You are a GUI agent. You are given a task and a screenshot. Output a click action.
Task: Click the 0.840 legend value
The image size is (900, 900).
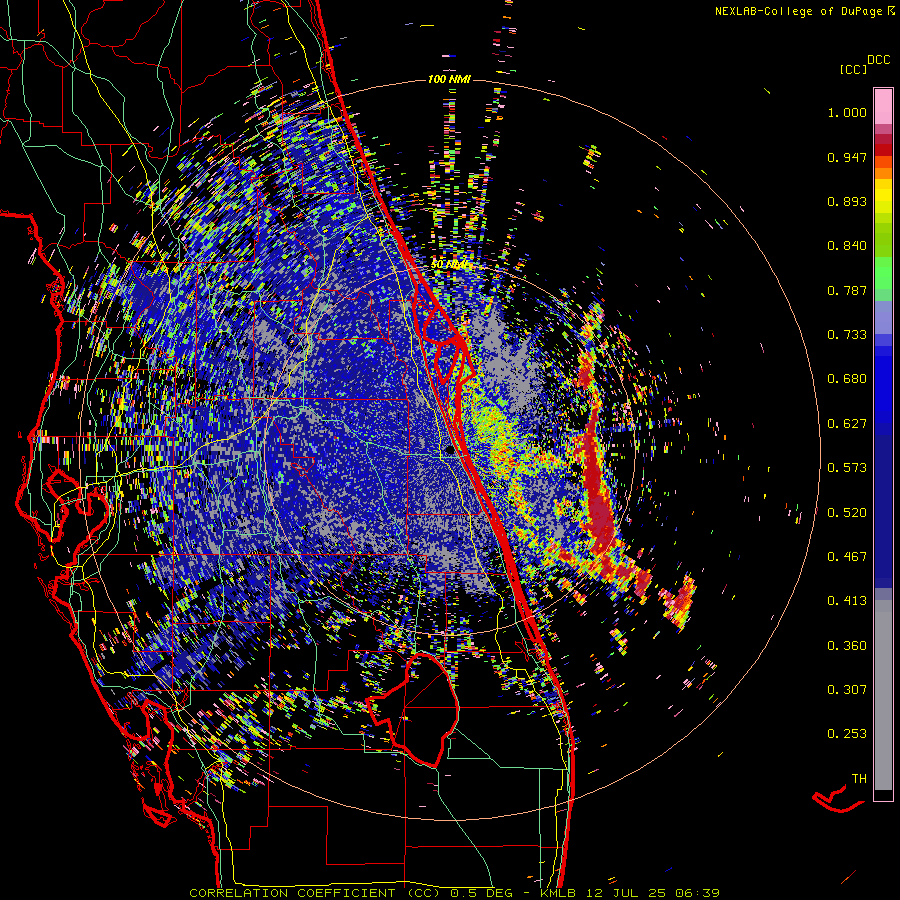[x=847, y=246]
